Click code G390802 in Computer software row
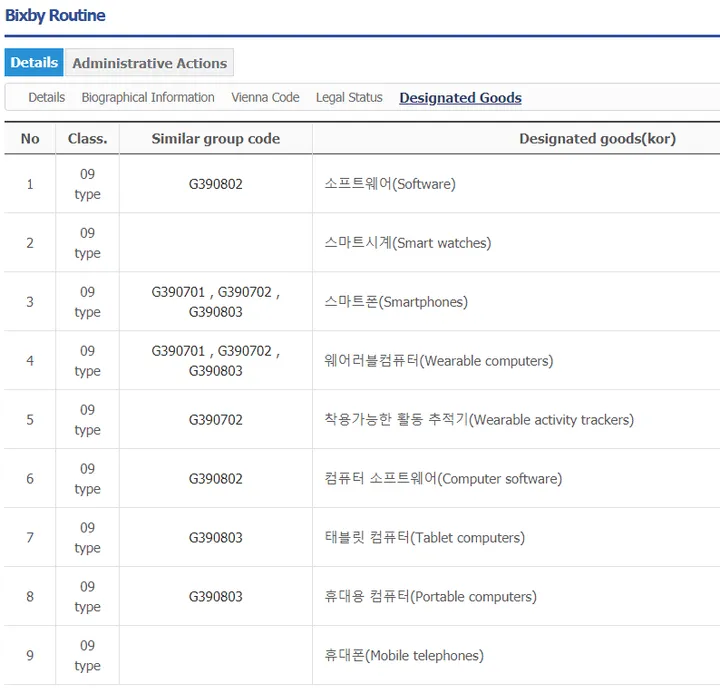 point(216,479)
